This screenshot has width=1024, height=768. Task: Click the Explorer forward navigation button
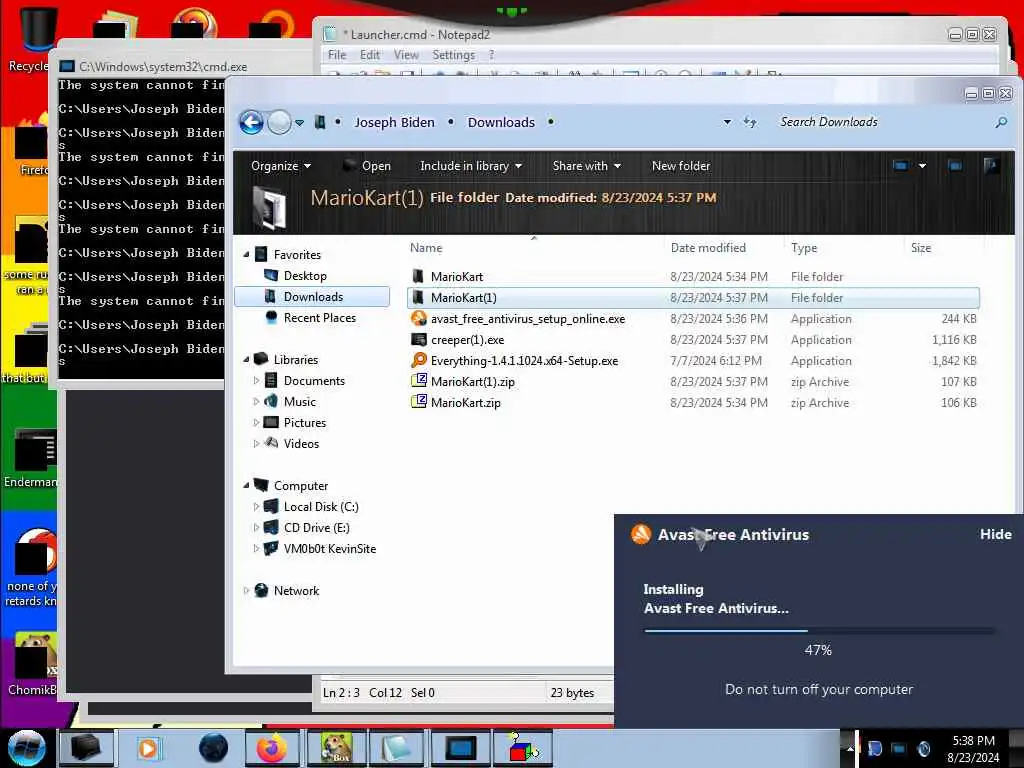tap(280, 122)
